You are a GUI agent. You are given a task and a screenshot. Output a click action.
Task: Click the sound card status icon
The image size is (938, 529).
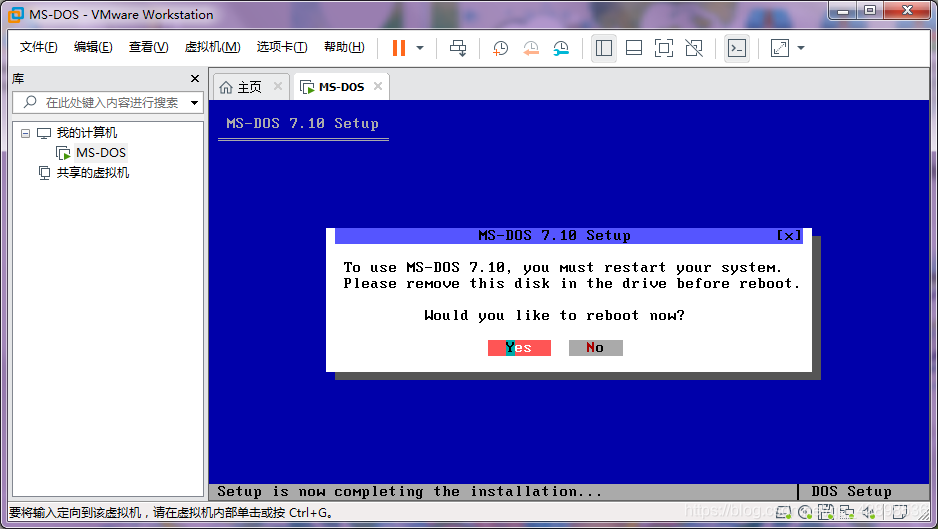pyautogui.click(x=869, y=512)
